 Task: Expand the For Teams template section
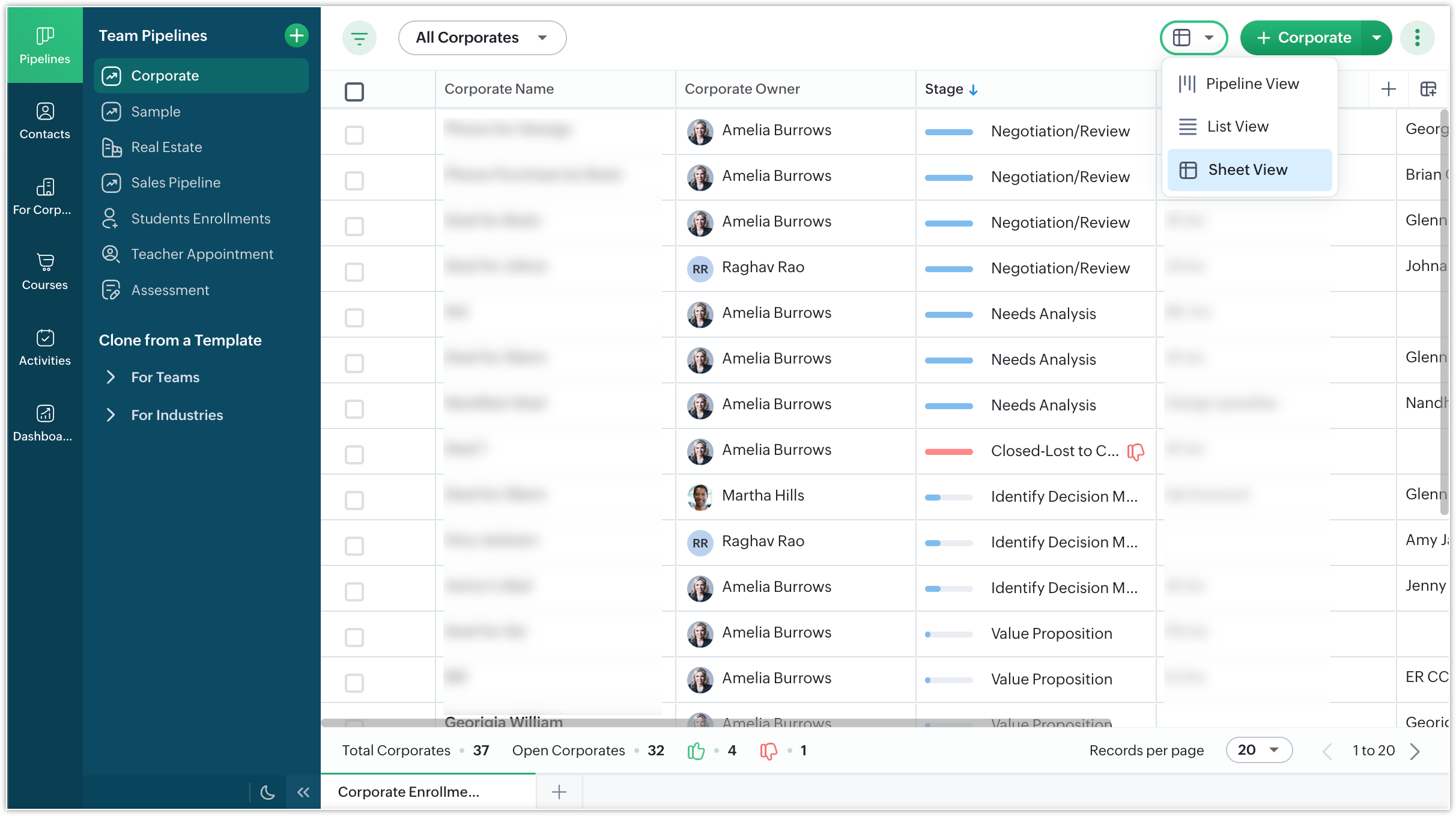point(165,377)
